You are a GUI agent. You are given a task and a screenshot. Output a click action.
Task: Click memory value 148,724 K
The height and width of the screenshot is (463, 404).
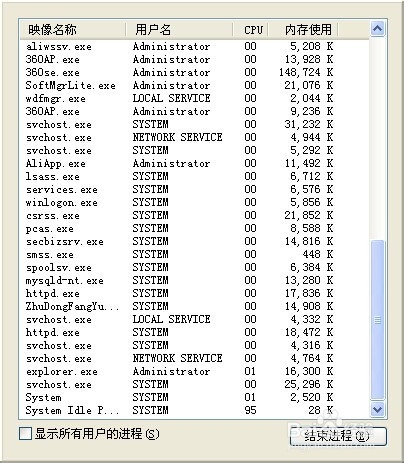[306, 72]
